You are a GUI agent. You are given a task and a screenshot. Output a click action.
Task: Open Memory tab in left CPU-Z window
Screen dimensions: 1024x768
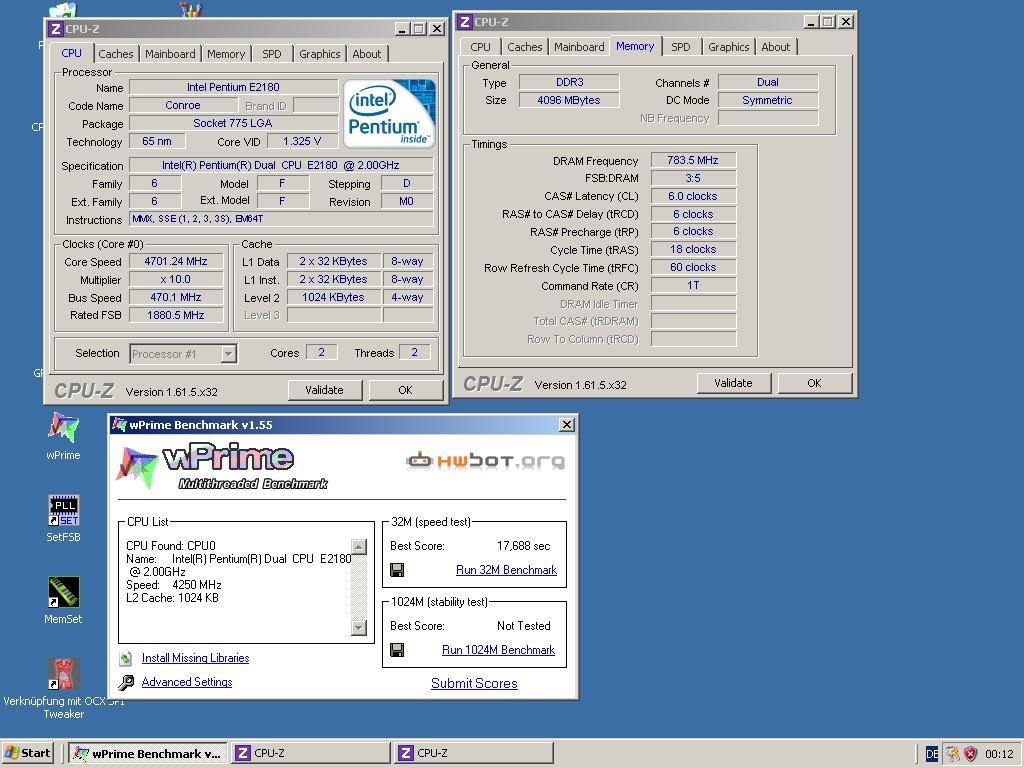[x=226, y=54]
